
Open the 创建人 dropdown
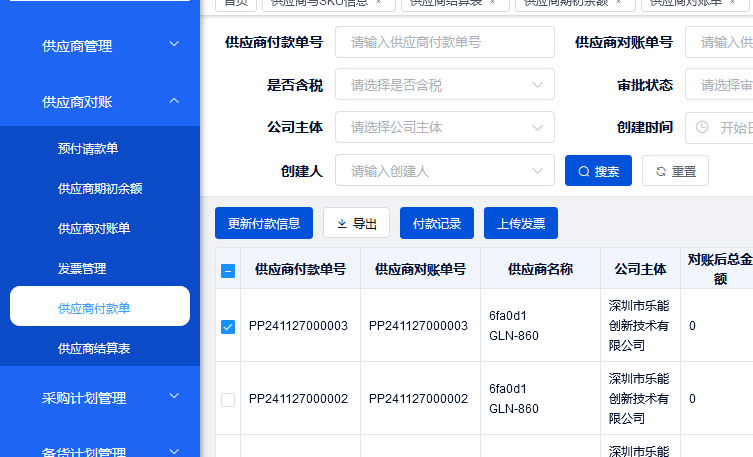[x=444, y=171]
